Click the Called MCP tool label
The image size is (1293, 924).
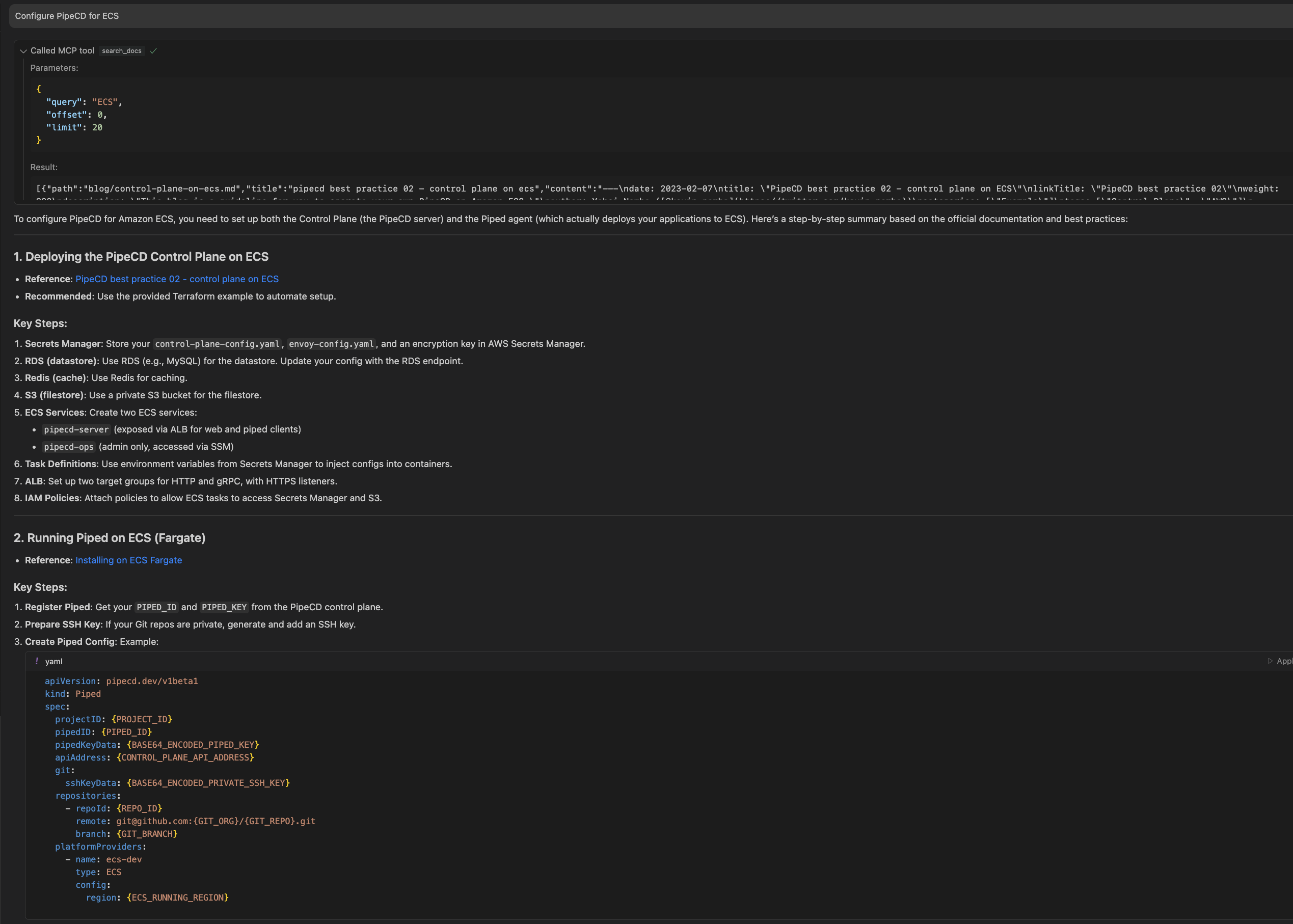pos(63,50)
